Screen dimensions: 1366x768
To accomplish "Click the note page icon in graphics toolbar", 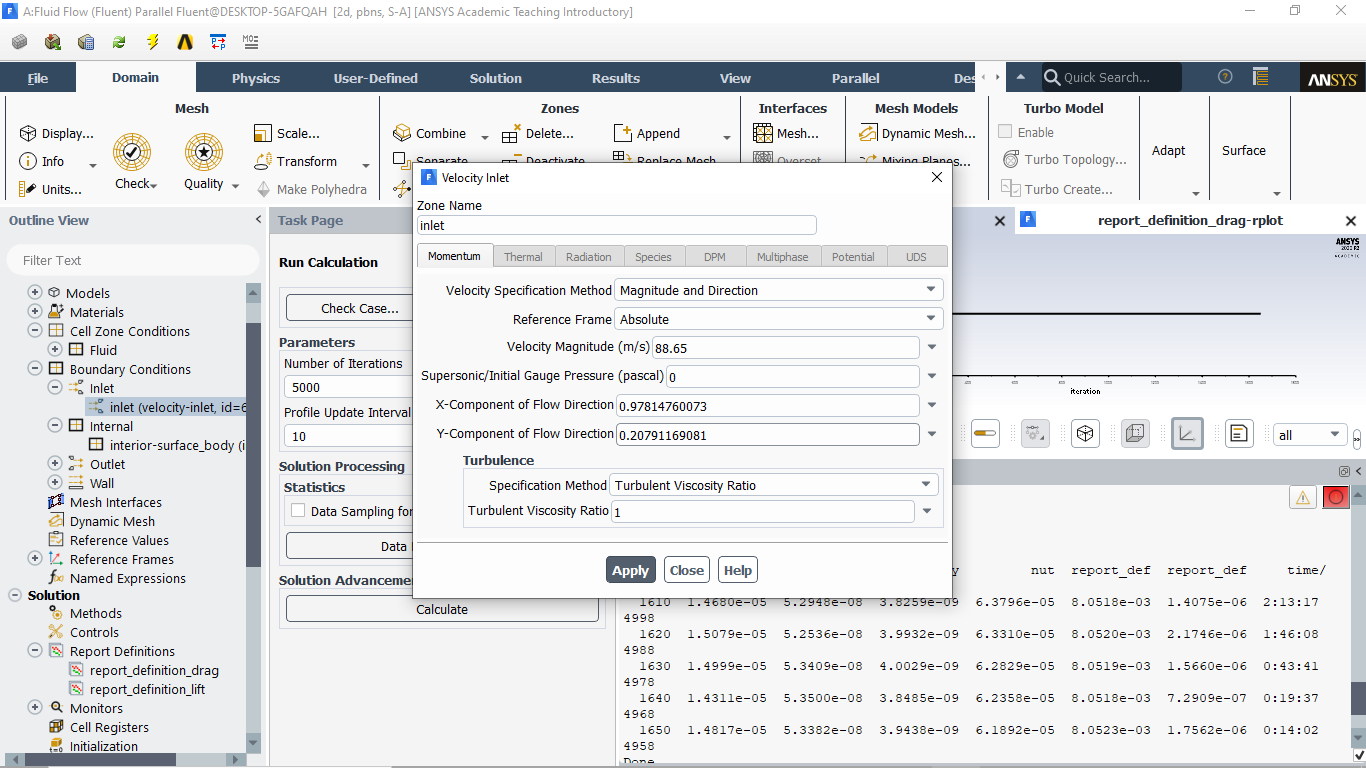I will click(1238, 434).
